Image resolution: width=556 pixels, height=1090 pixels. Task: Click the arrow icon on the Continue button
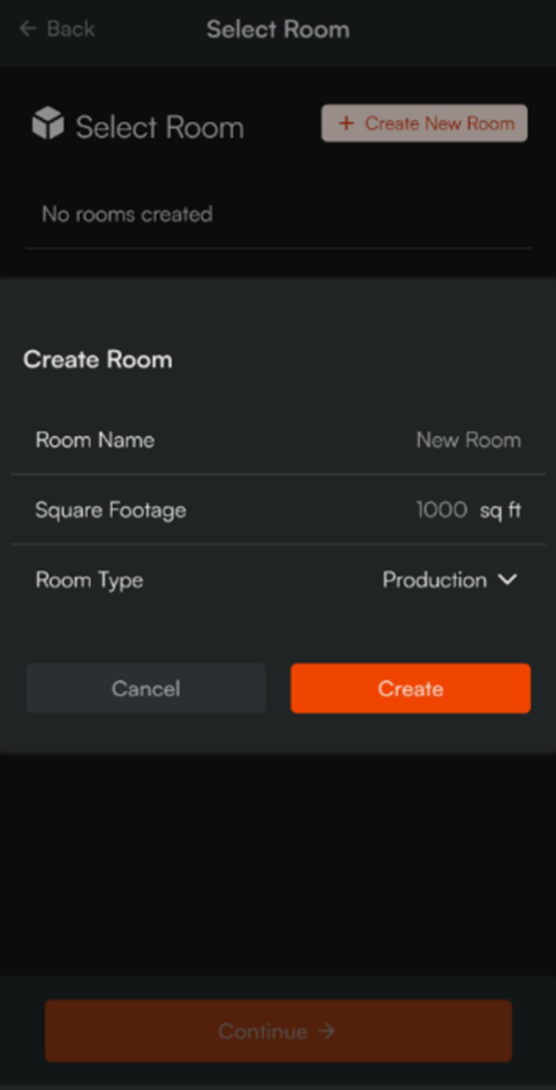327,1031
